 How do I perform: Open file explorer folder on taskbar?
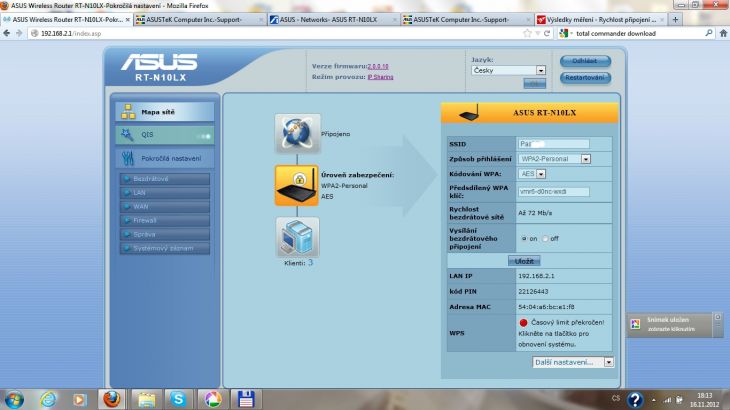point(146,400)
